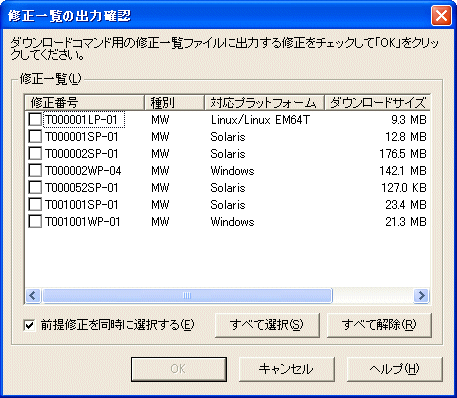Click the 176.5 MB size cell
The image size is (457, 398).
(403, 154)
